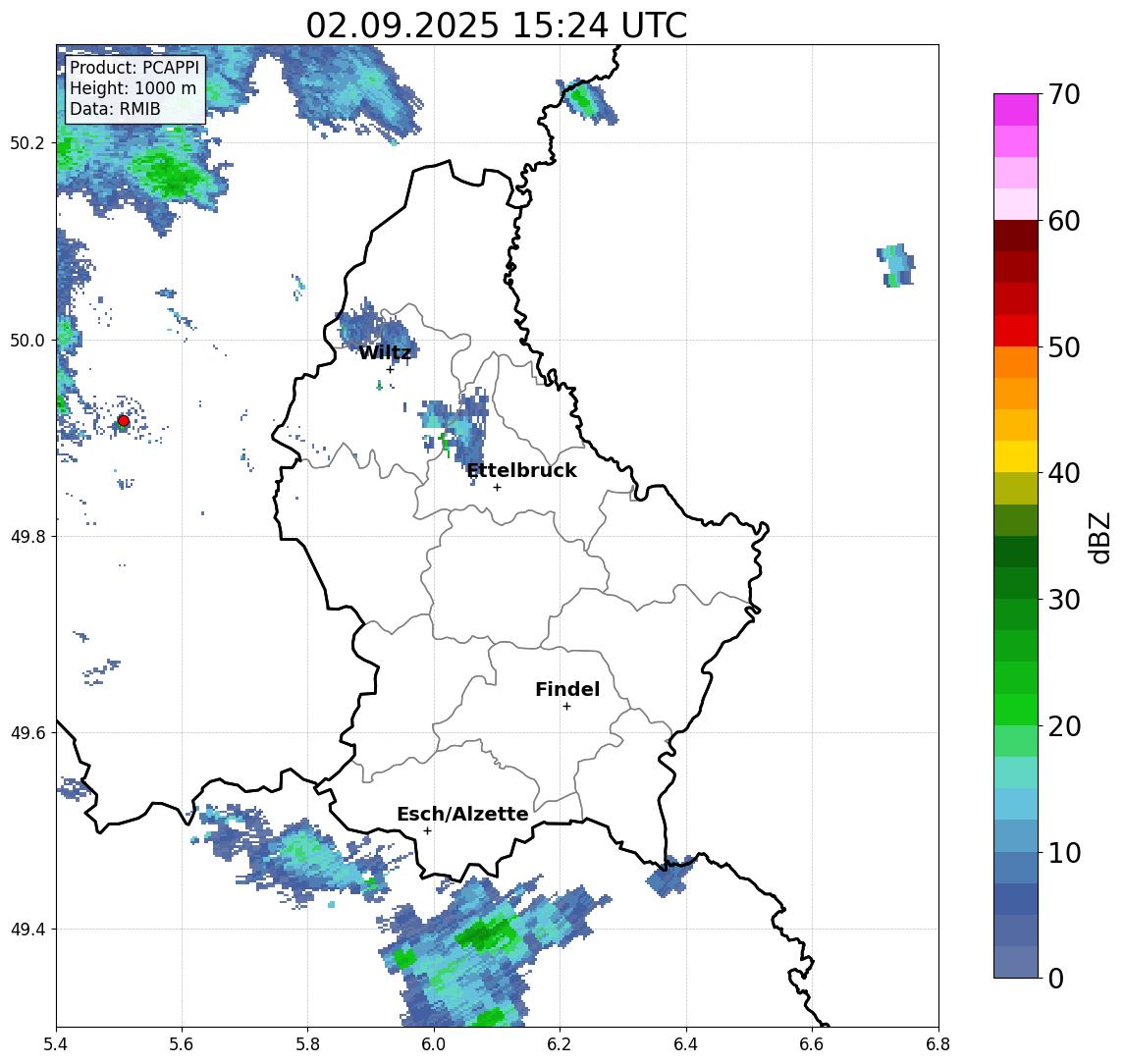Click the longitude tick label 6.6
Image resolution: width=1124 pixels, height=1064 pixels.
pos(812,1043)
